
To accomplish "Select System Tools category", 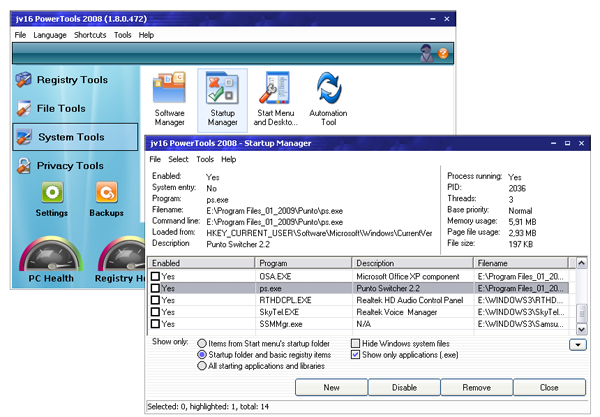I will pos(75,137).
